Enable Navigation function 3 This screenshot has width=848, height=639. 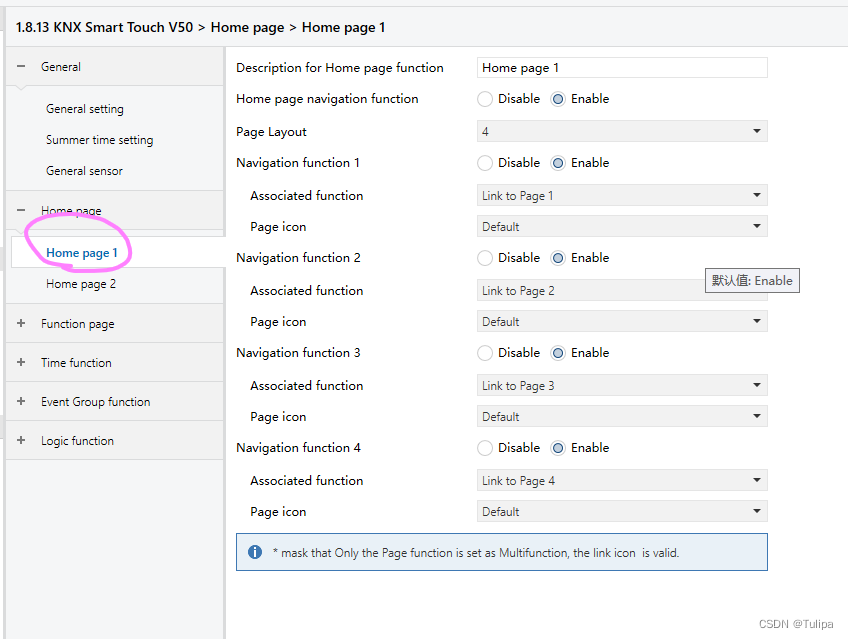(558, 353)
